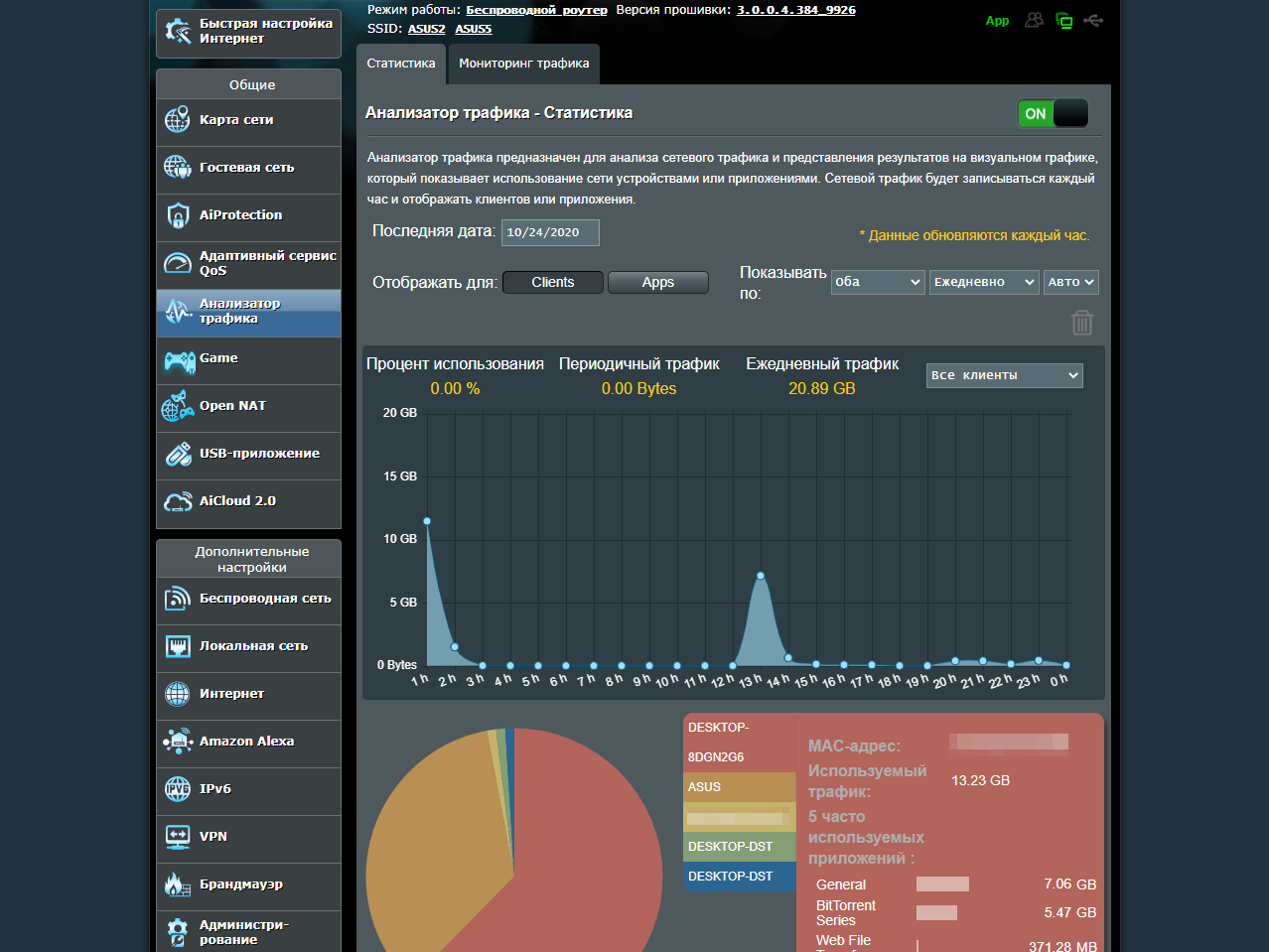
Task: Open the Локальная сеть LAN icon
Action: (178, 646)
